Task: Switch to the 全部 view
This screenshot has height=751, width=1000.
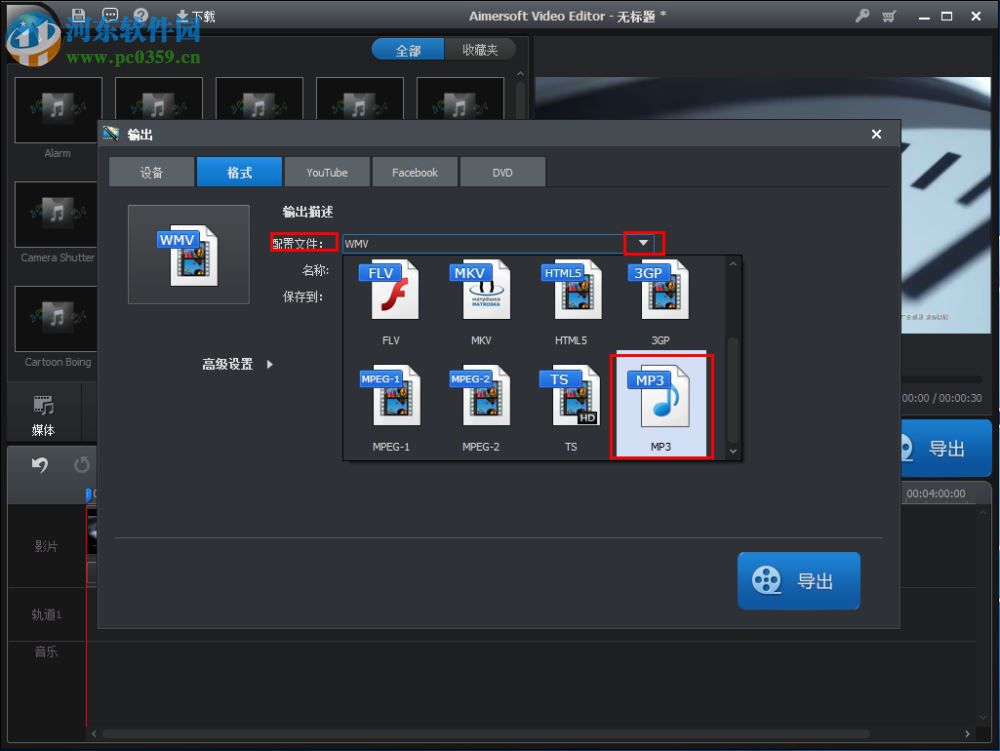Action: tap(408, 48)
